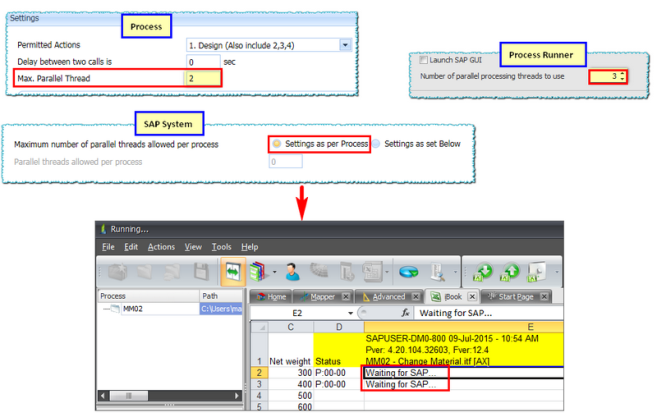Open the Permitted Actions dropdown
657x417 pixels.
tap(345, 45)
